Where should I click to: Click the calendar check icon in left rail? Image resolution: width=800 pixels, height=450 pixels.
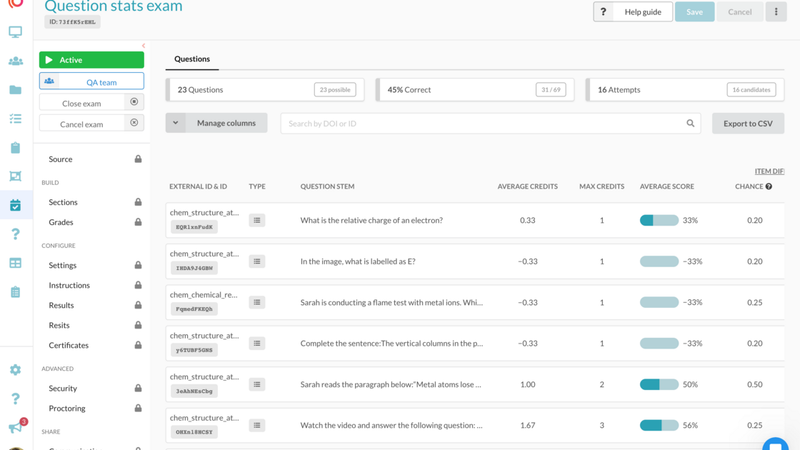[15, 205]
